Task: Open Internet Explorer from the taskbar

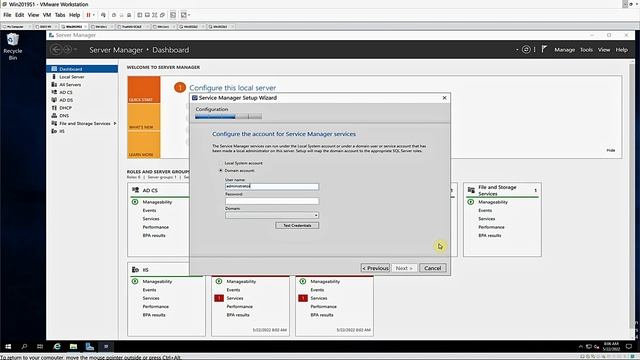Action: (57, 347)
